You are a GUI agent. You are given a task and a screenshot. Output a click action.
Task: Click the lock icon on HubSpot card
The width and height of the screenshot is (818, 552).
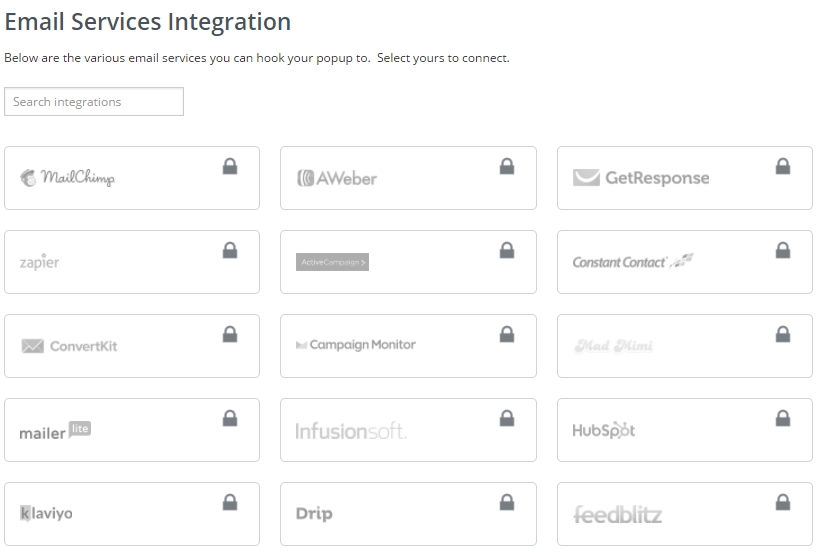pos(783,418)
